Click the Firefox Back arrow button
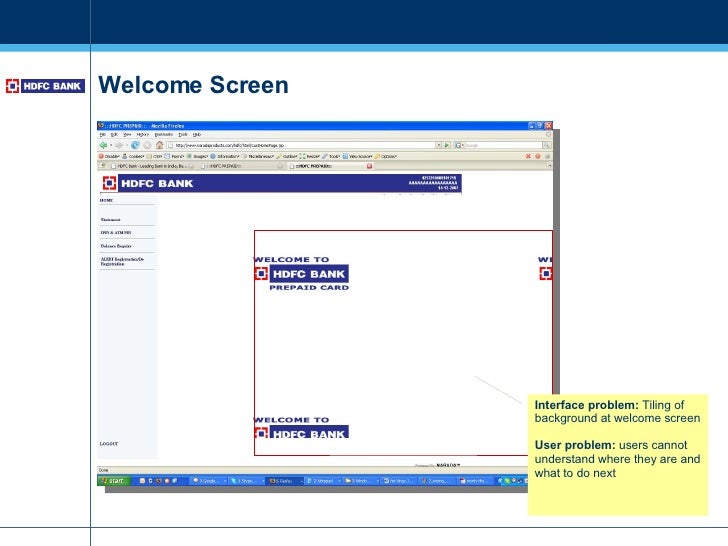 pos(103,145)
